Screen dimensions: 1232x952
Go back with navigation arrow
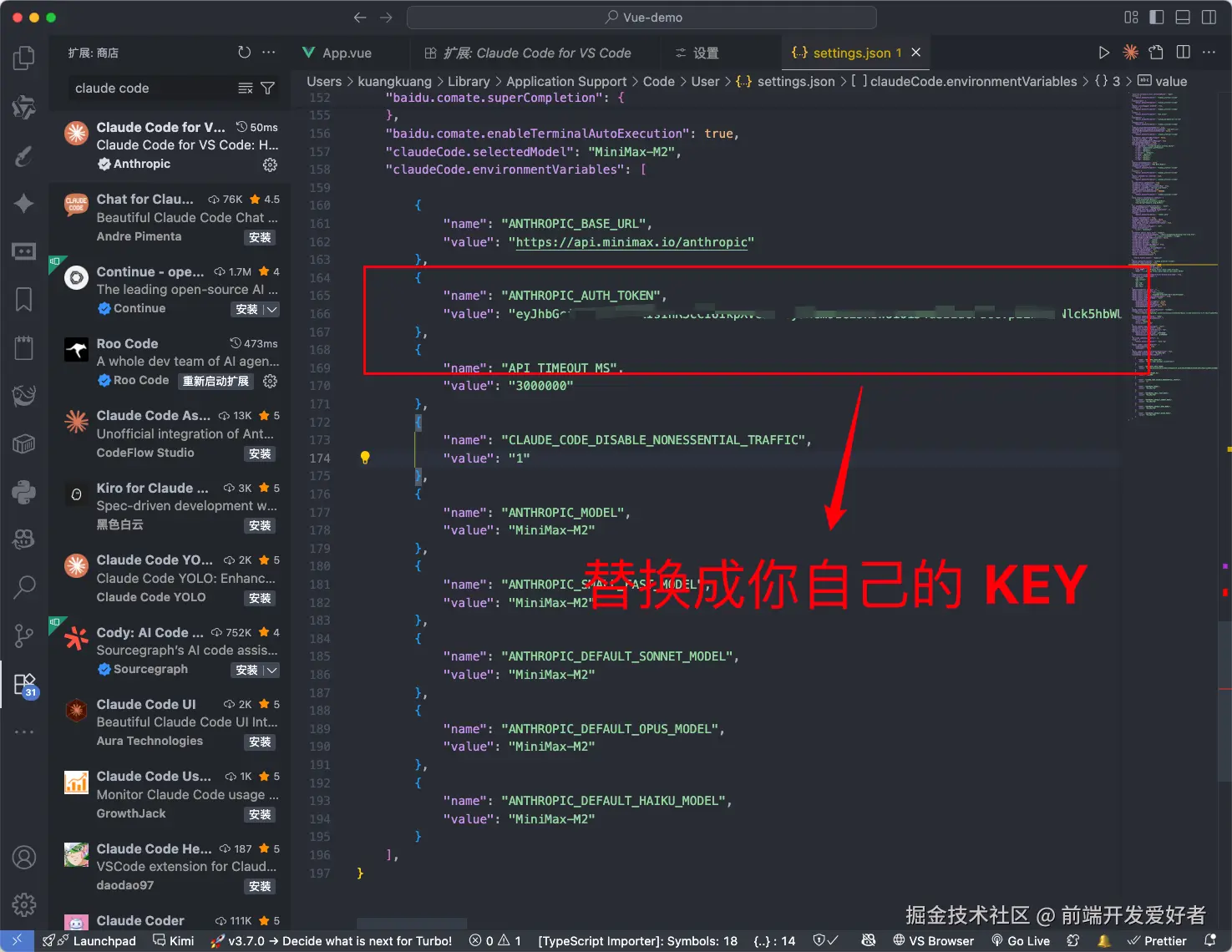coord(360,18)
